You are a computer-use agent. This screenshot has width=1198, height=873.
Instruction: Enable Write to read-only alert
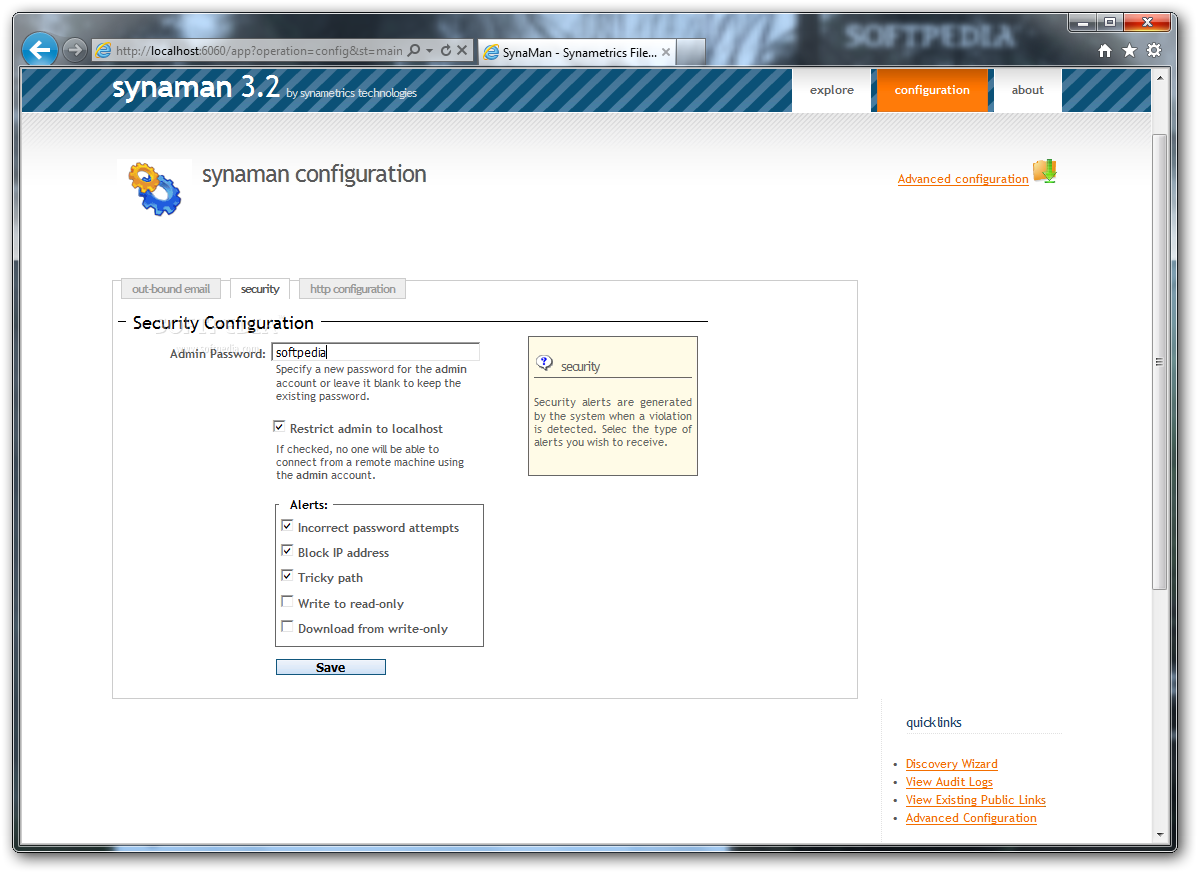click(287, 602)
